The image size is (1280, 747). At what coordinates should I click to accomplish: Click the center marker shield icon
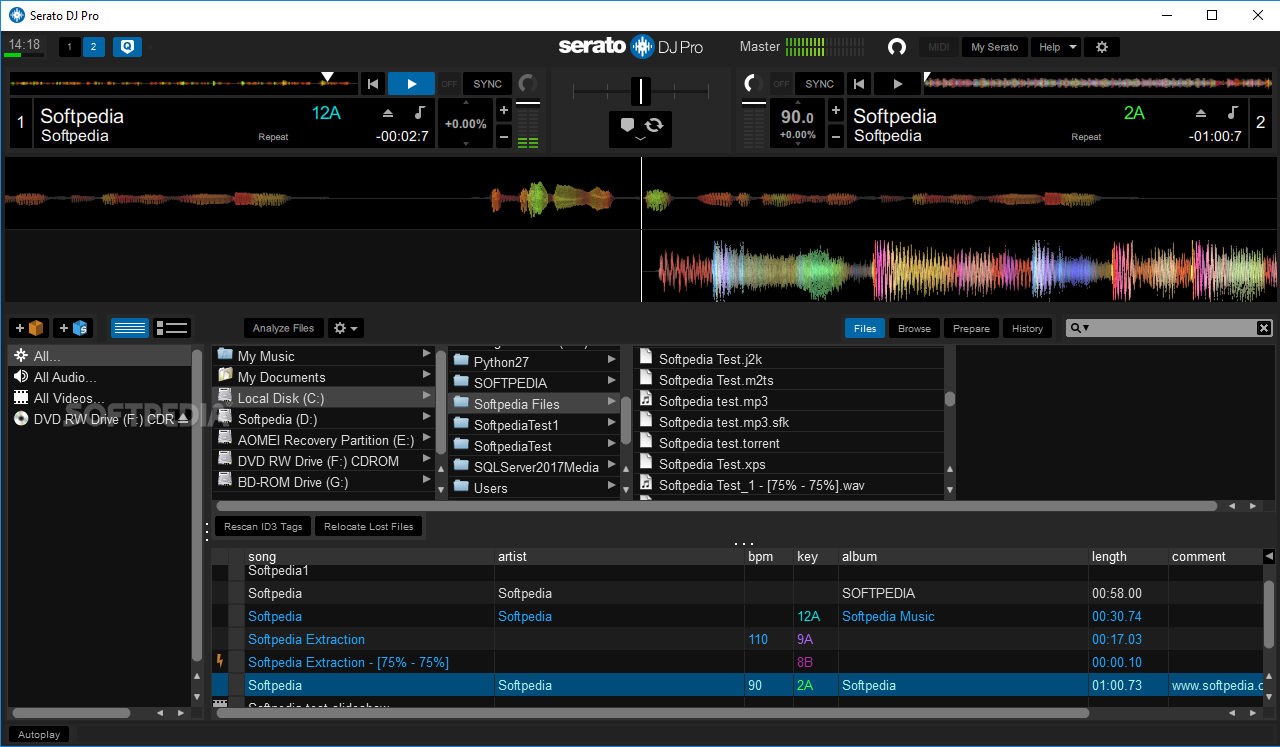click(627, 125)
